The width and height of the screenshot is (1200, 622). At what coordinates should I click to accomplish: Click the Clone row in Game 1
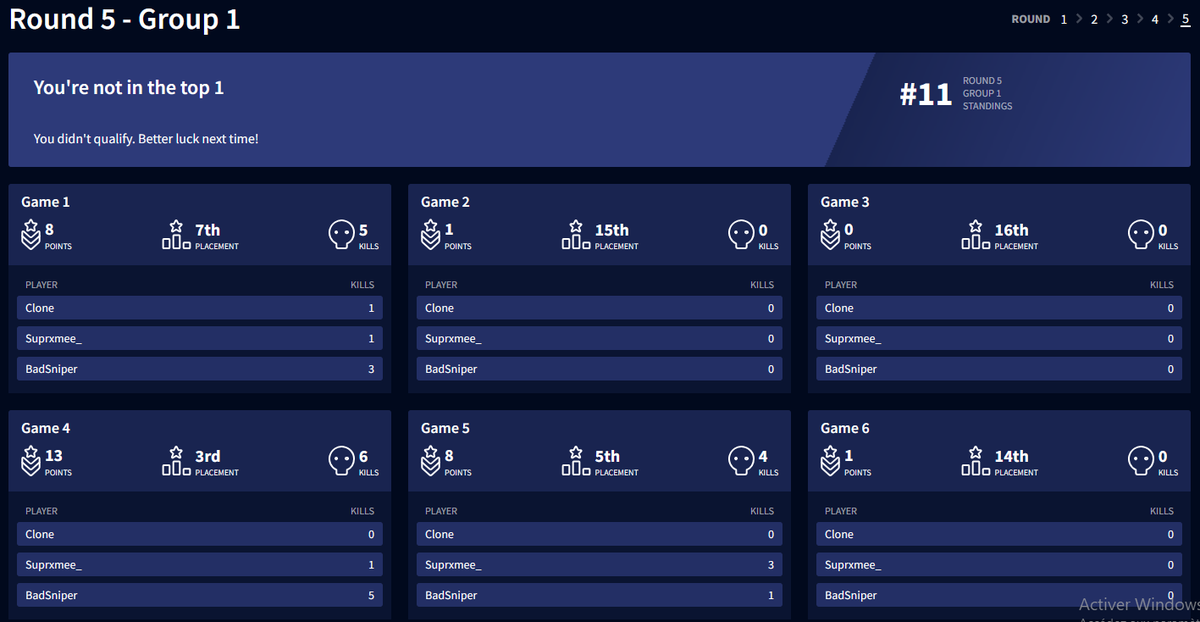[200, 308]
